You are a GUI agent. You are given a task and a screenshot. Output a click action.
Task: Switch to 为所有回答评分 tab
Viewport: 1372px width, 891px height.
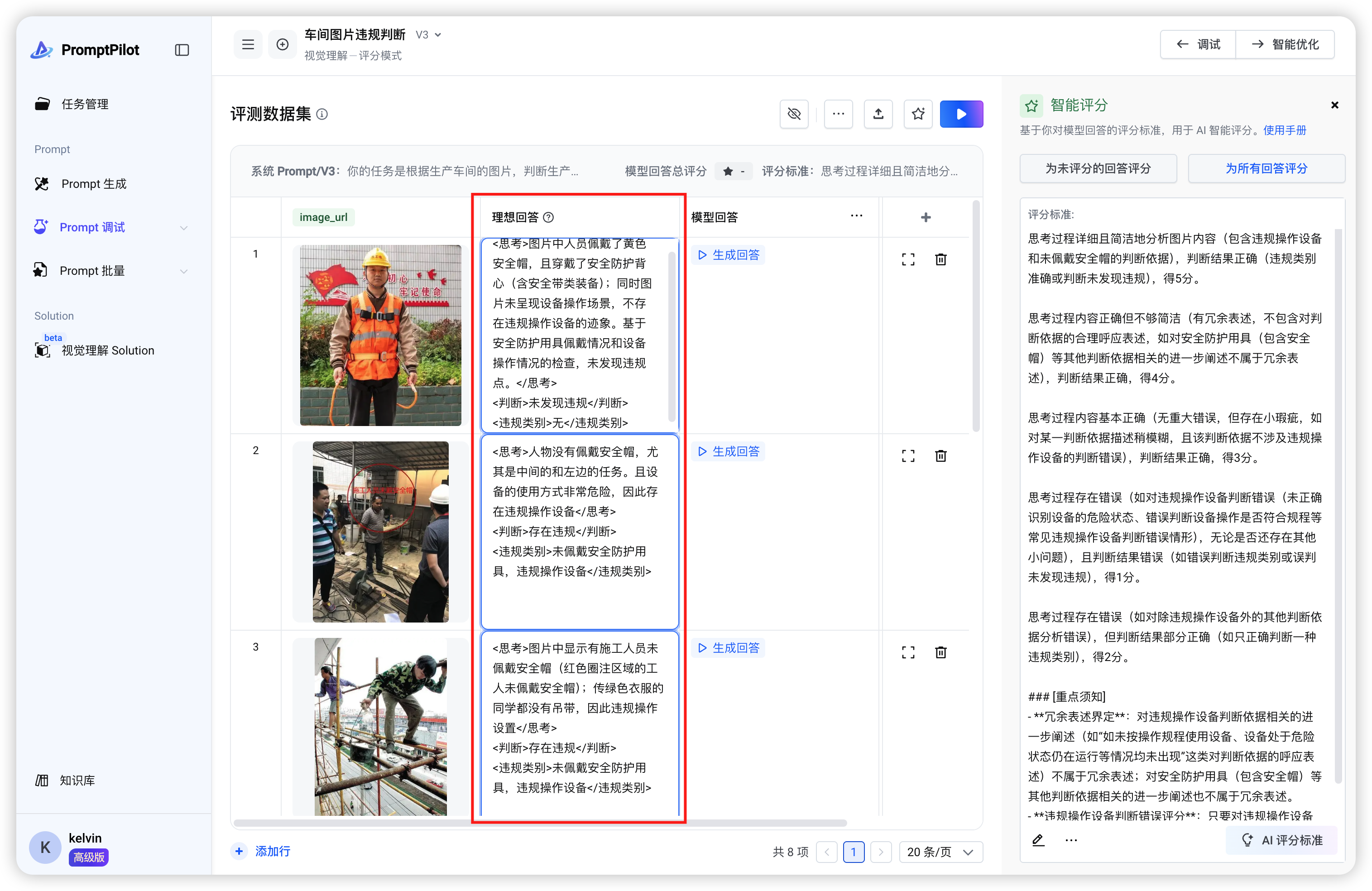(x=1266, y=168)
